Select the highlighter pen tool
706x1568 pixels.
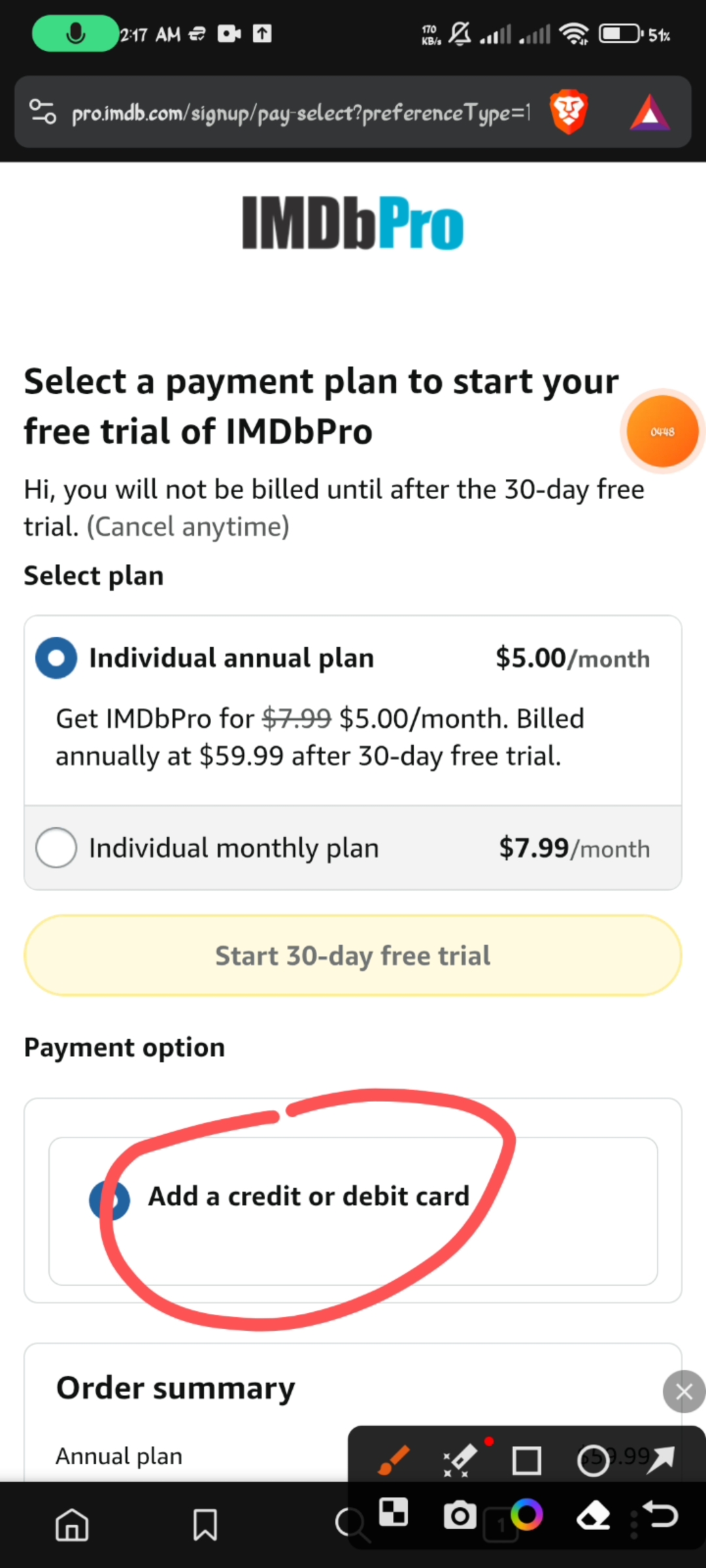coord(460,1460)
